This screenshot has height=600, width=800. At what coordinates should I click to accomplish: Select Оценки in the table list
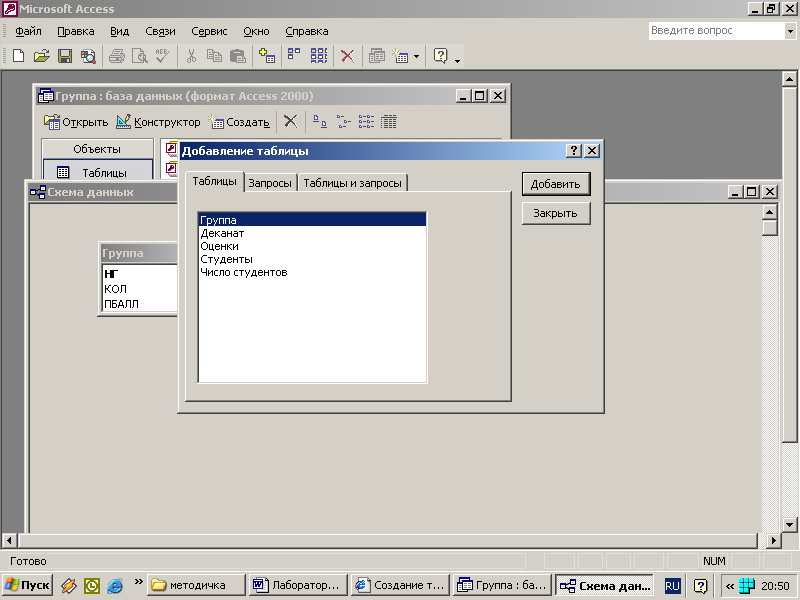coord(312,246)
